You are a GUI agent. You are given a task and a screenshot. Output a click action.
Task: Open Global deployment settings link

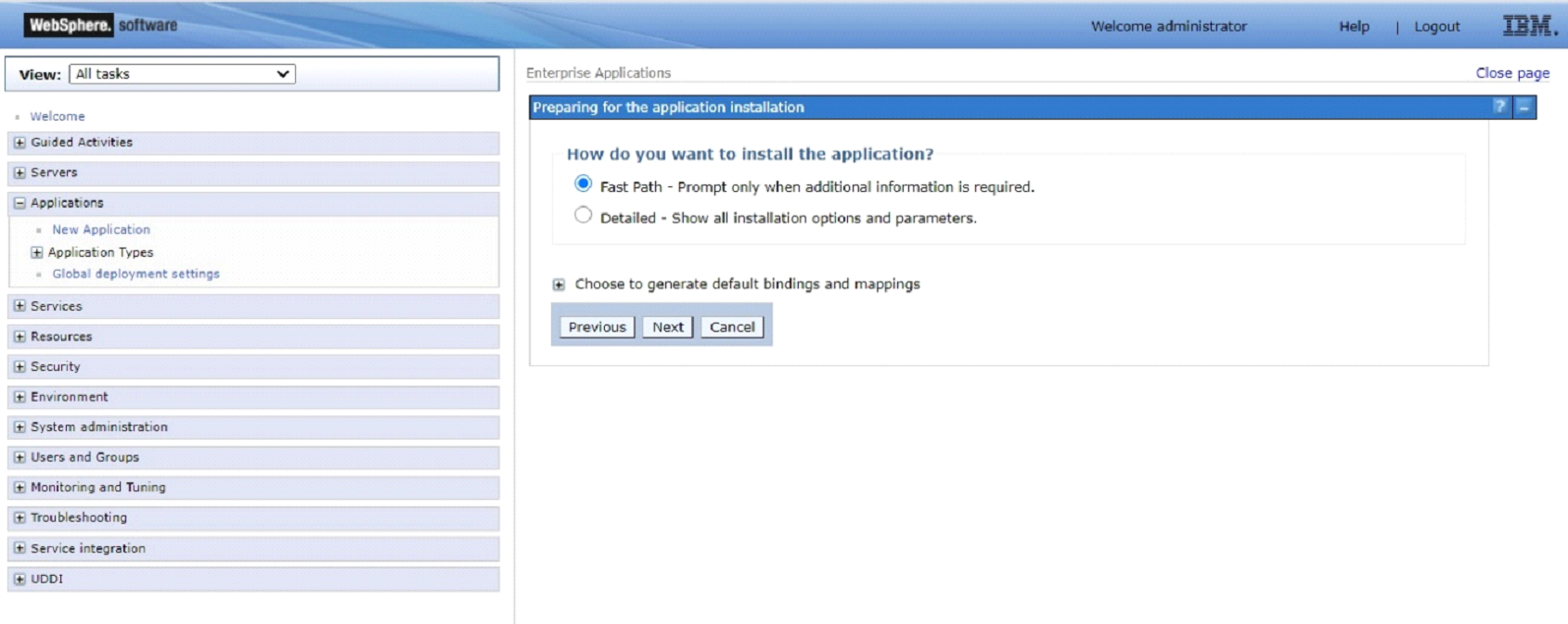pyautogui.click(x=135, y=274)
